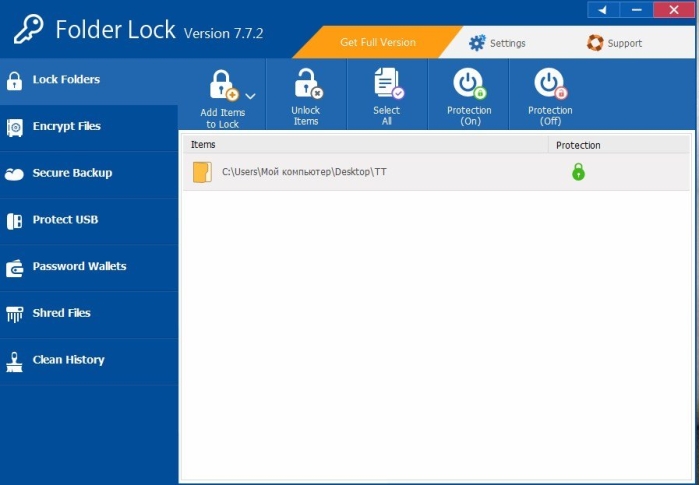
Task: Open Password Wallets wallet icon
Action: coord(14,268)
